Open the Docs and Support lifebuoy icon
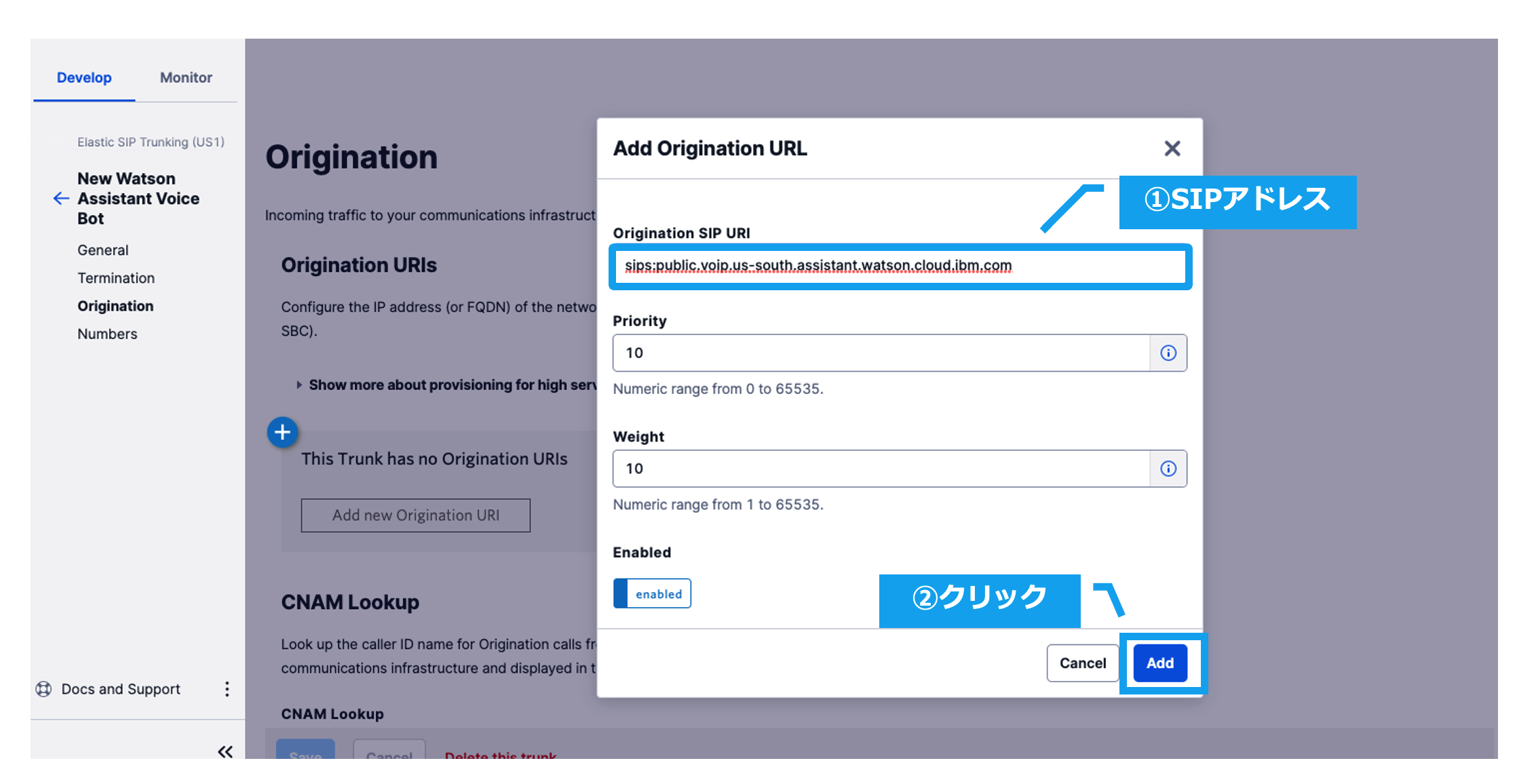Screen dimensions: 1517x784 (43, 689)
